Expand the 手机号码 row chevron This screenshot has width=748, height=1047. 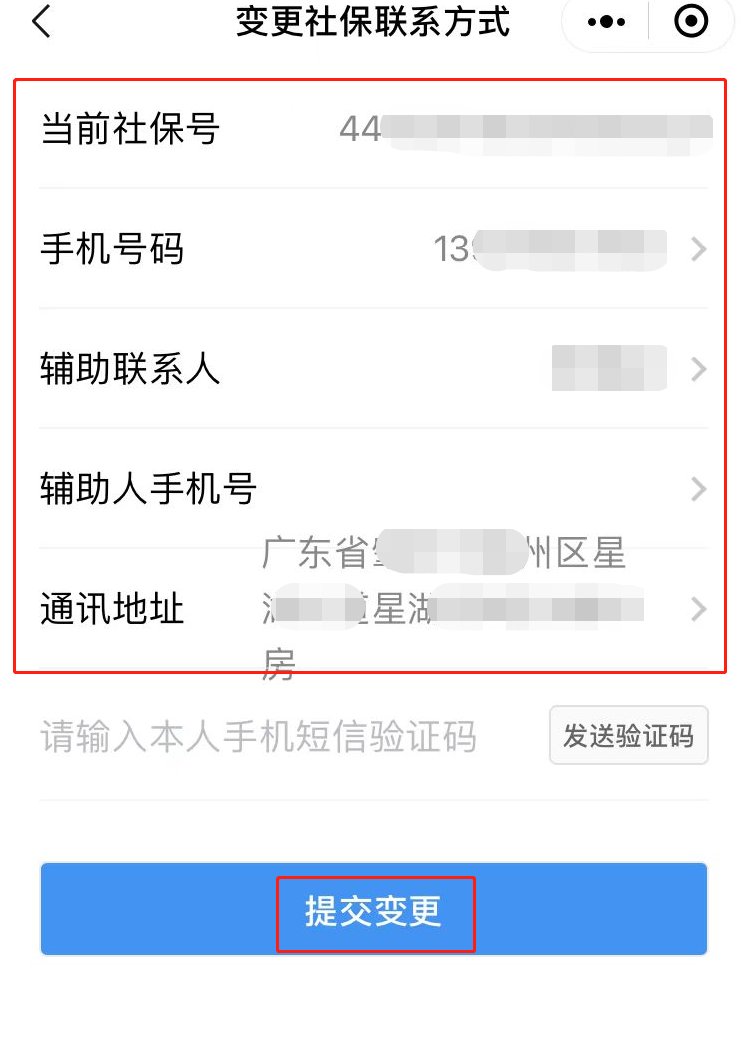click(699, 249)
